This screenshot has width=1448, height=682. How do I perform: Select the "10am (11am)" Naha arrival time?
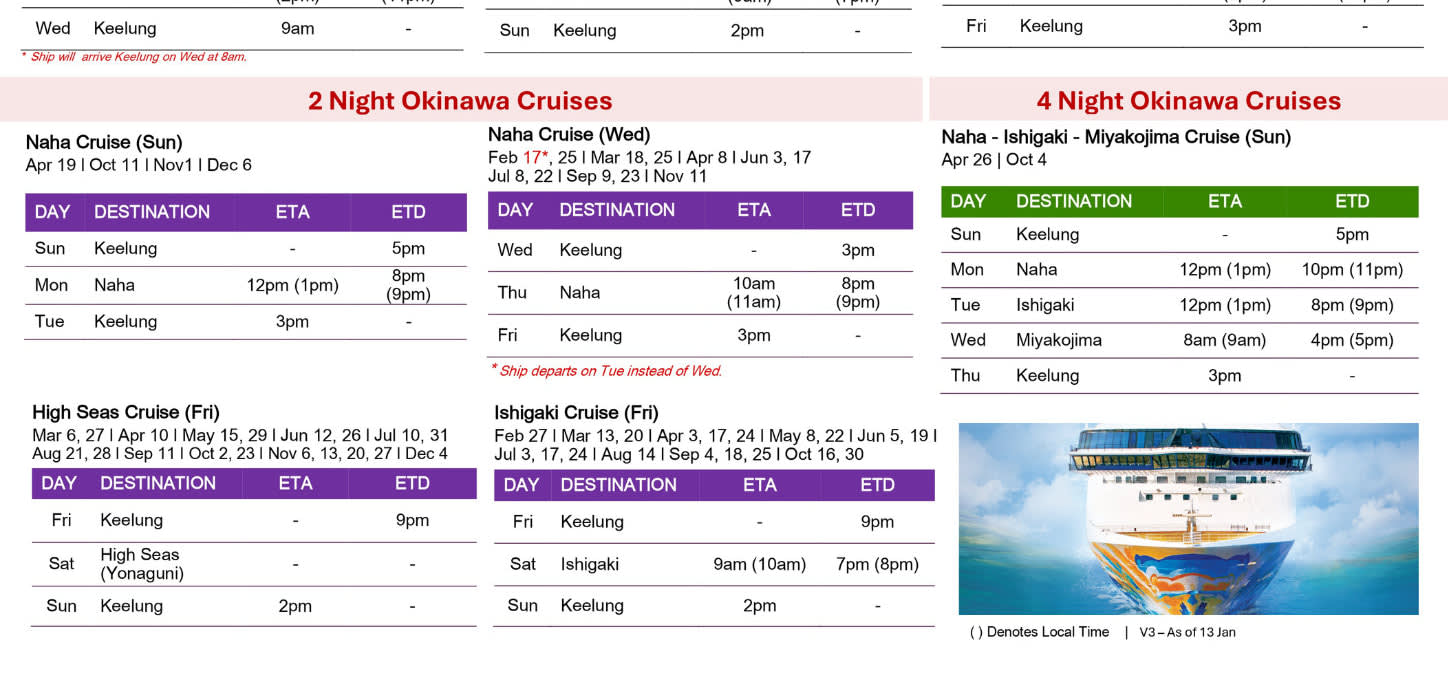point(753,293)
